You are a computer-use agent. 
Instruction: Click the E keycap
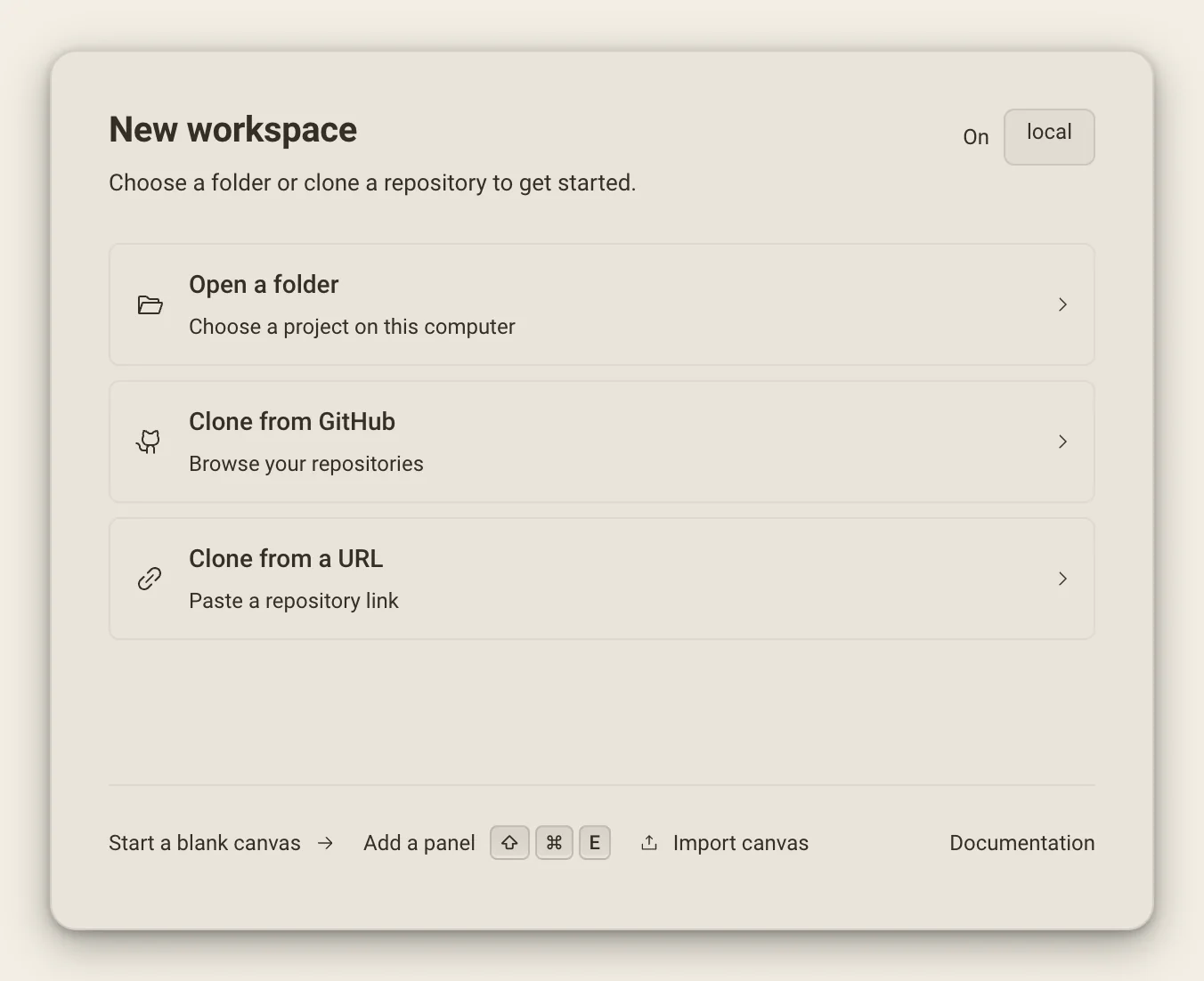(x=595, y=843)
